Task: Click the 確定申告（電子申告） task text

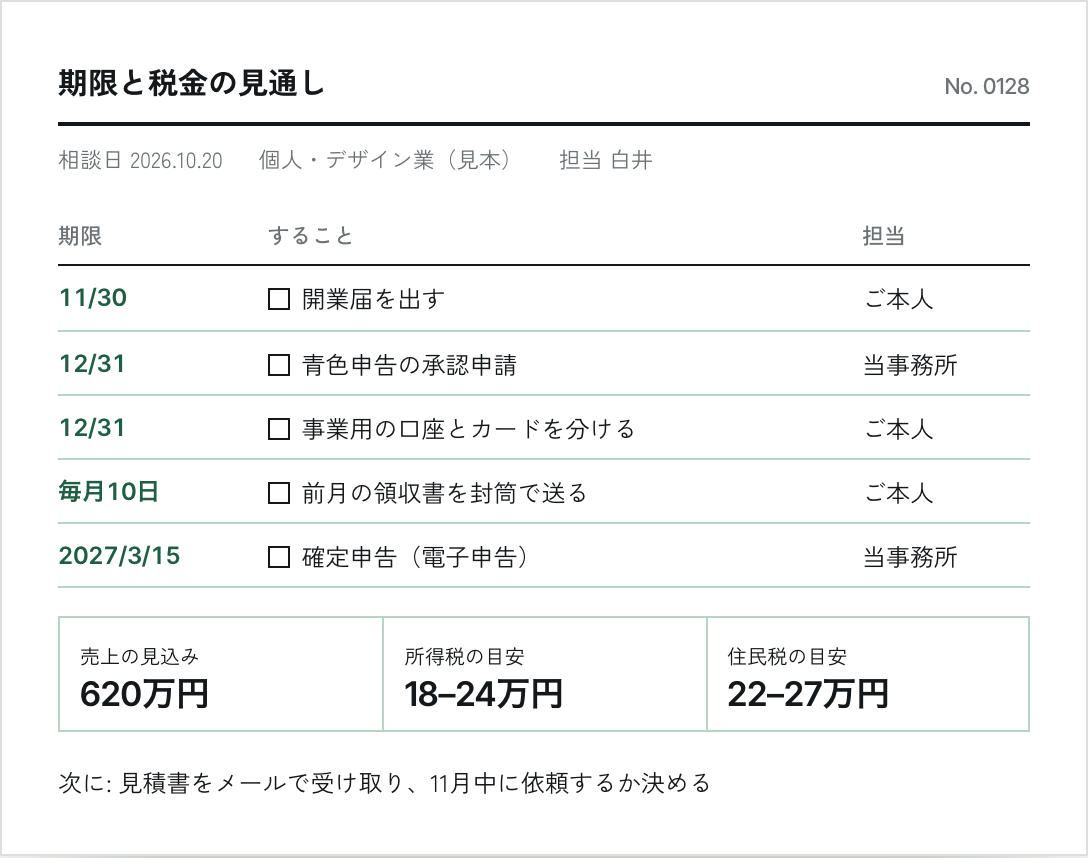Action: [415, 557]
